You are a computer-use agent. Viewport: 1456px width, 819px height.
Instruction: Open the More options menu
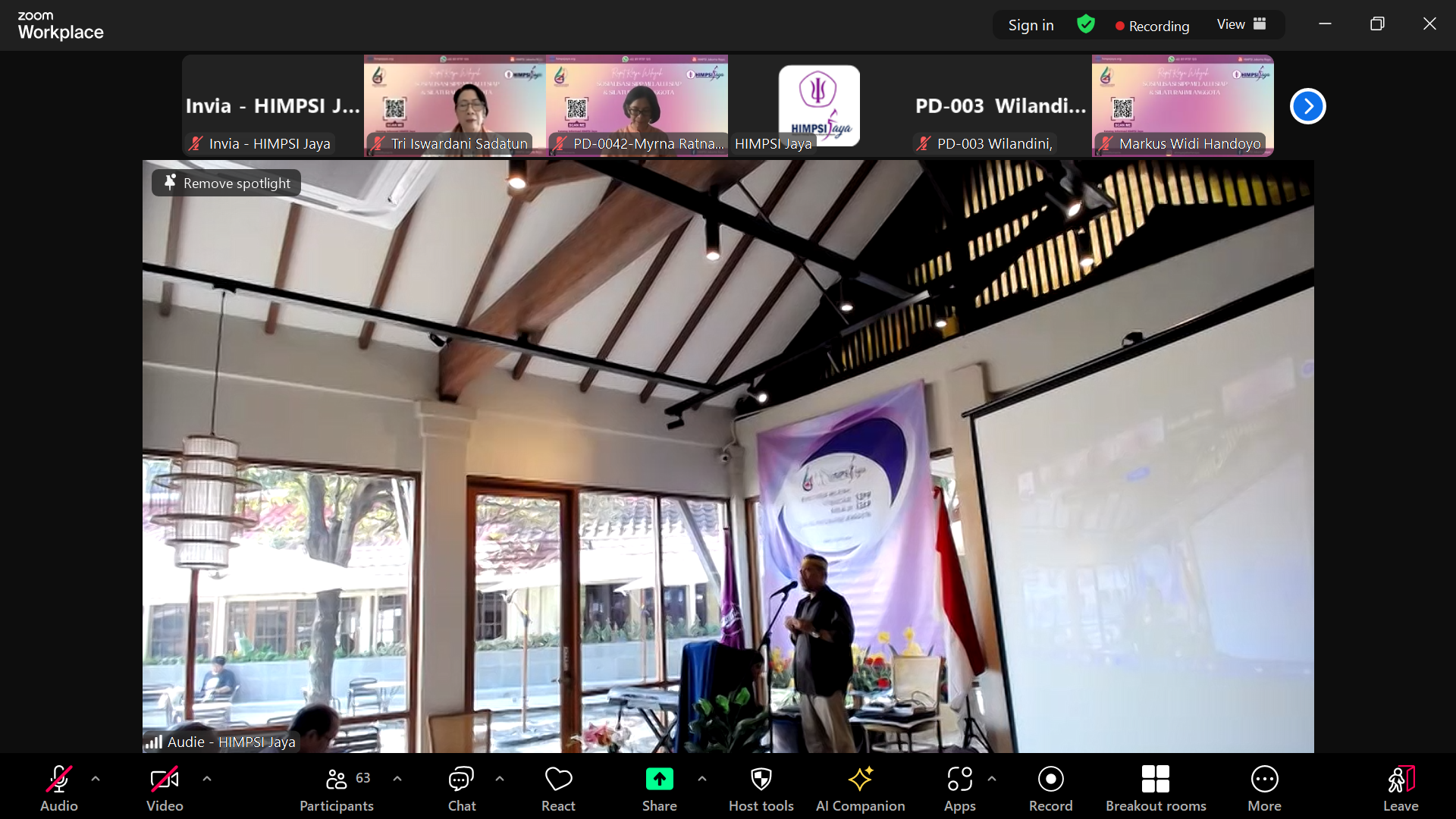pyautogui.click(x=1264, y=789)
